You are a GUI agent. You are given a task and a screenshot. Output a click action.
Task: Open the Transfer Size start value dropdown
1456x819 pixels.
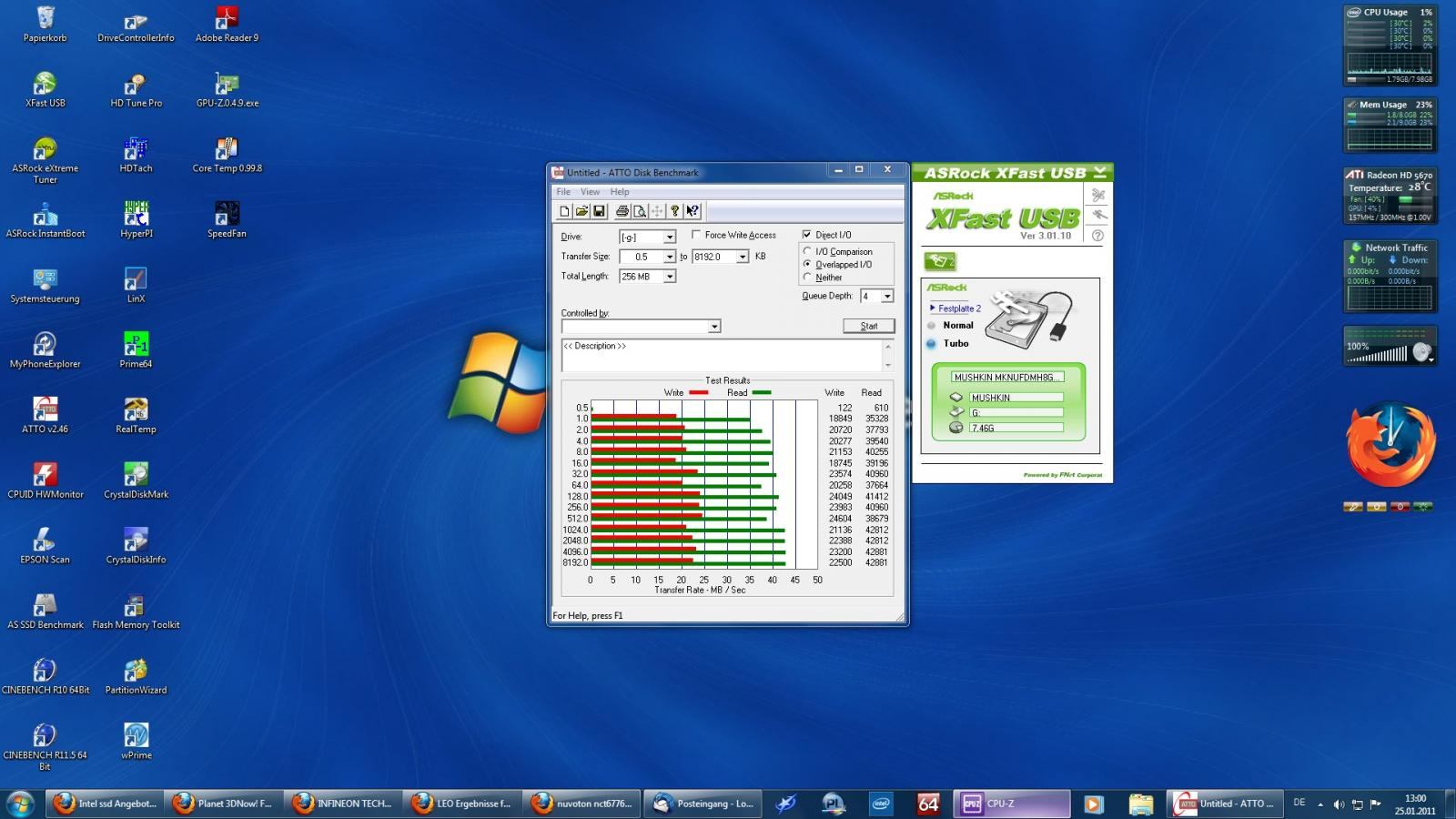(670, 257)
